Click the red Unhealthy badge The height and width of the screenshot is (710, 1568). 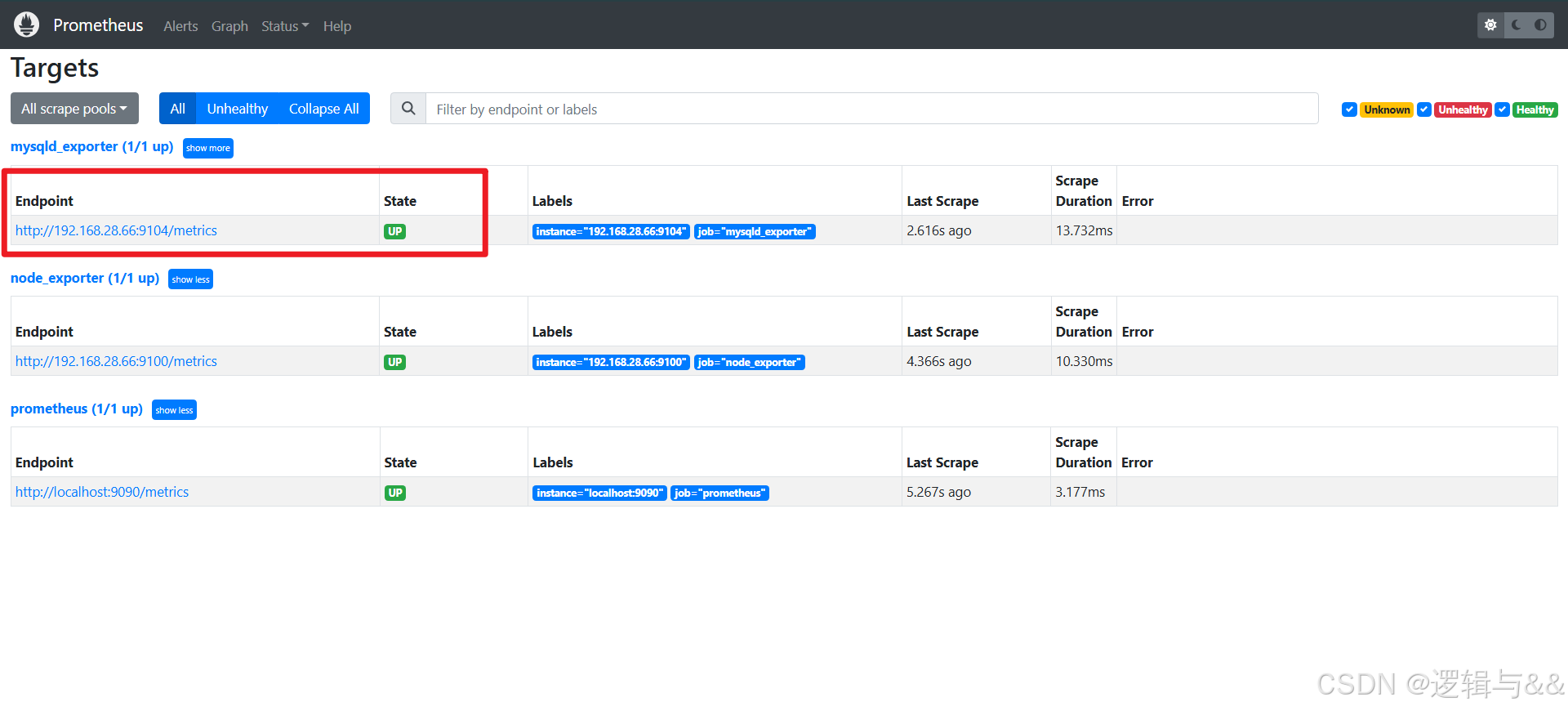point(1463,109)
